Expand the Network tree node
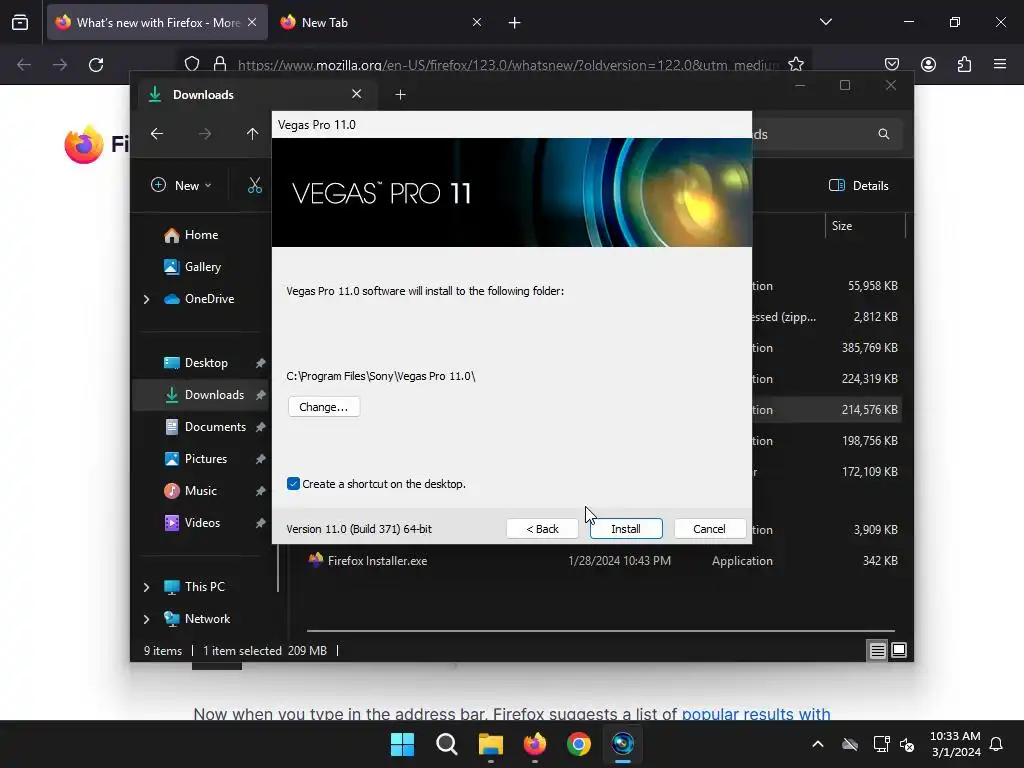Image resolution: width=1024 pixels, height=768 pixels. click(x=146, y=619)
